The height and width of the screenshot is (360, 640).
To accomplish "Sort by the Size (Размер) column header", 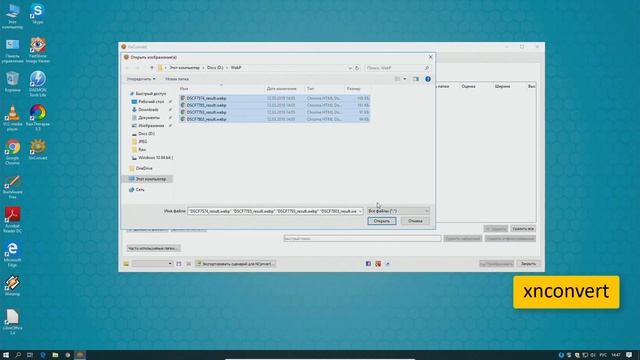I will [x=357, y=89].
